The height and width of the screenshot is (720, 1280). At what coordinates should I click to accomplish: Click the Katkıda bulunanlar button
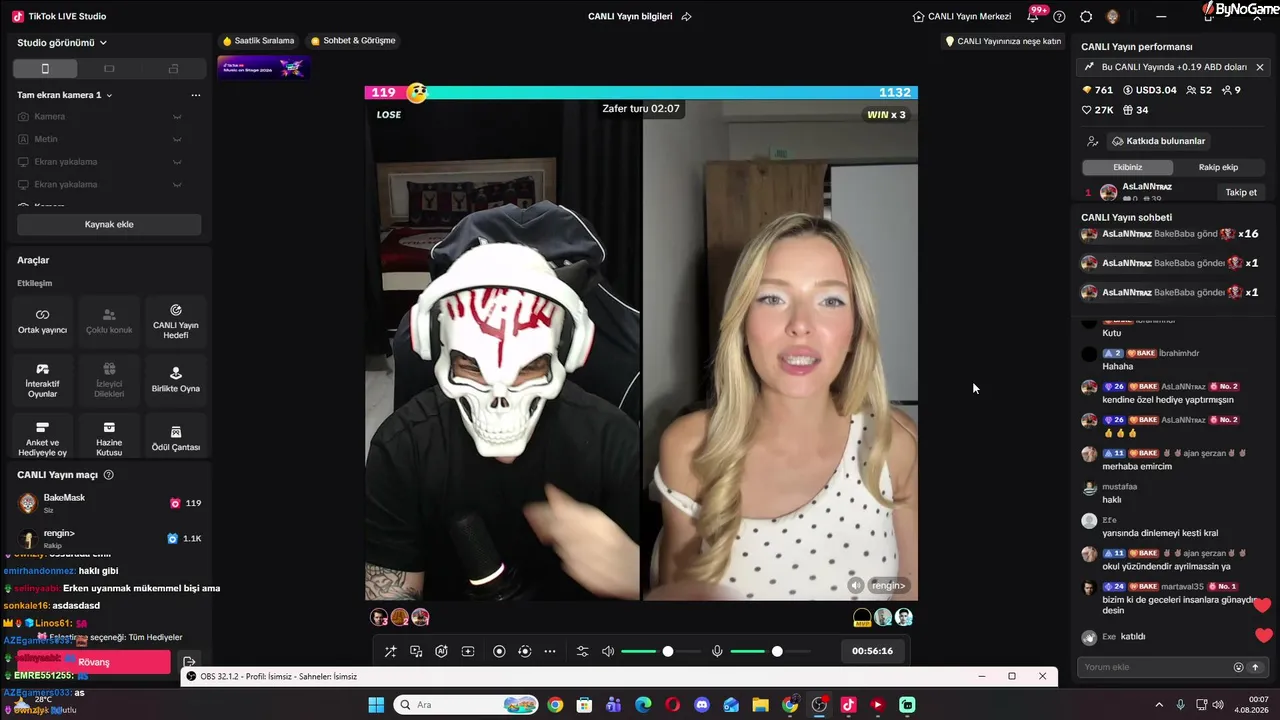(x=1158, y=141)
